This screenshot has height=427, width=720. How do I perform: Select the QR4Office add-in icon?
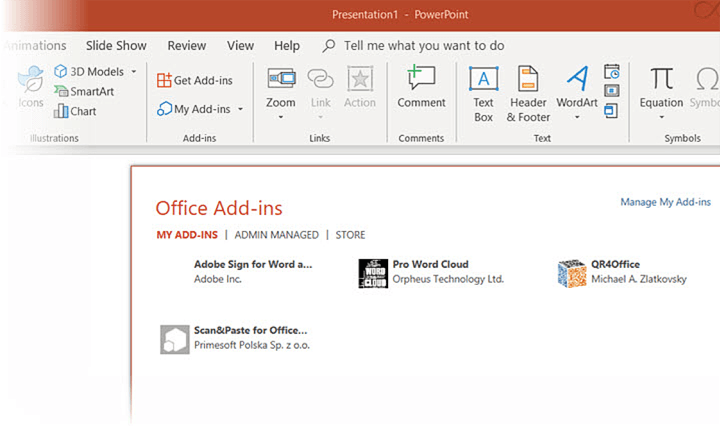tap(571, 273)
